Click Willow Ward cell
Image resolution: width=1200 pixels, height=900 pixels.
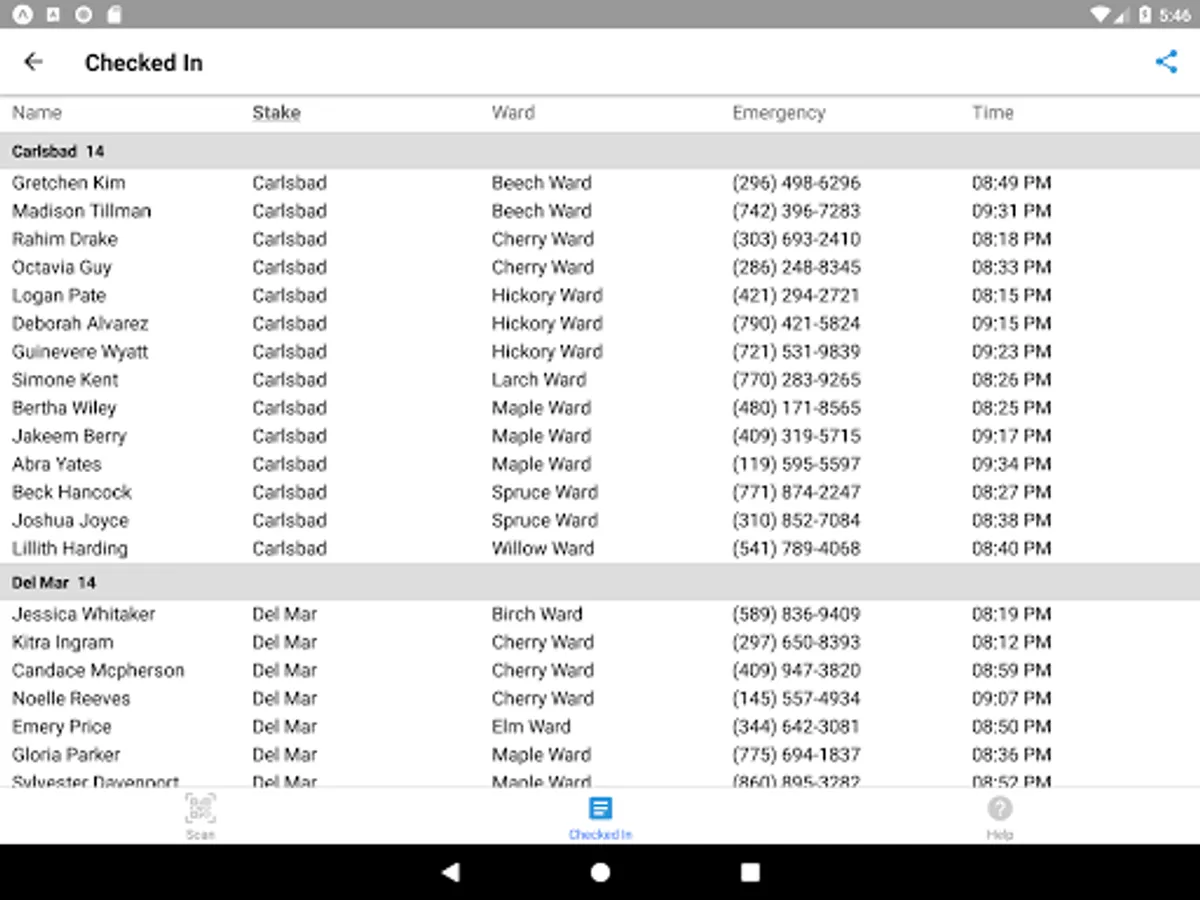[x=543, y=547]
